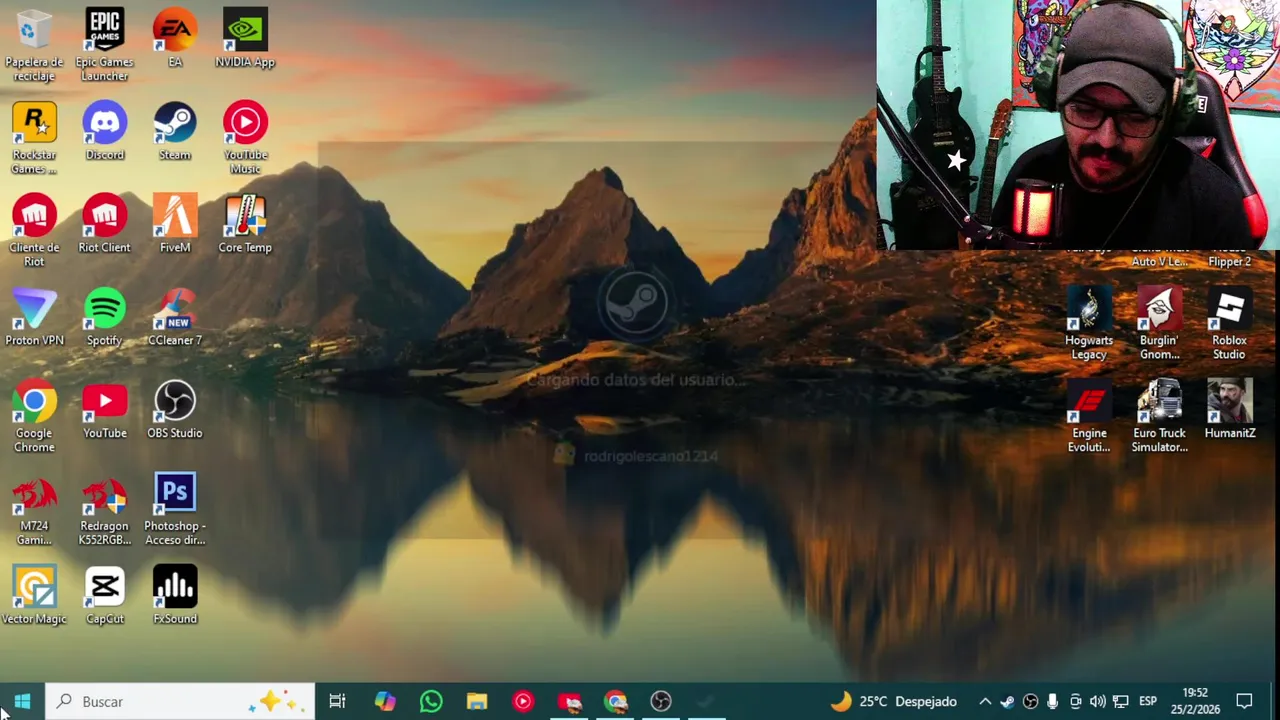Screen dimensions: 1280x720
Task: Select the CCleaner 7 desktop icon
Action: [175, 317]
